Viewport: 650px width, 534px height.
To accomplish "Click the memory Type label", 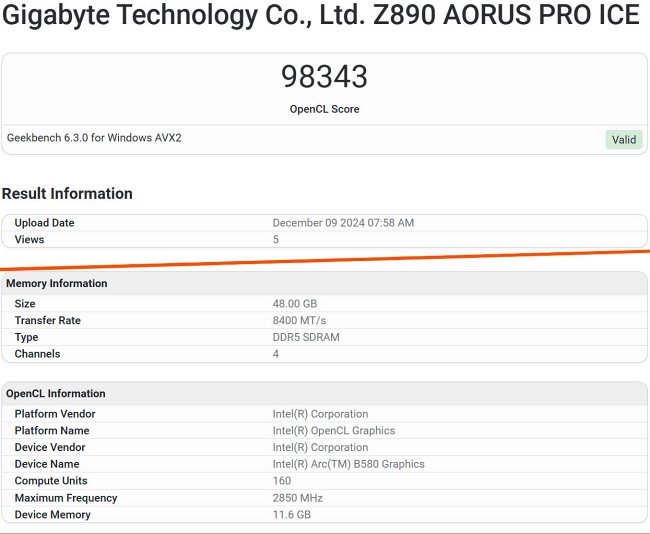I will [x=26, y=337].
